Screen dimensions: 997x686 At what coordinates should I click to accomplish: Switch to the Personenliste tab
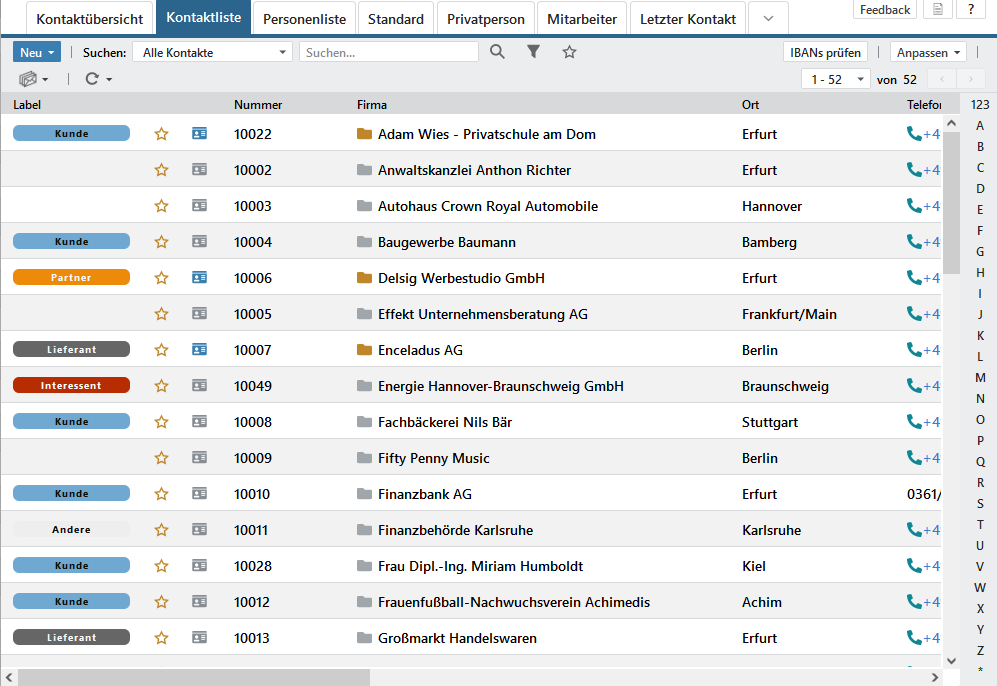(304, 19)
